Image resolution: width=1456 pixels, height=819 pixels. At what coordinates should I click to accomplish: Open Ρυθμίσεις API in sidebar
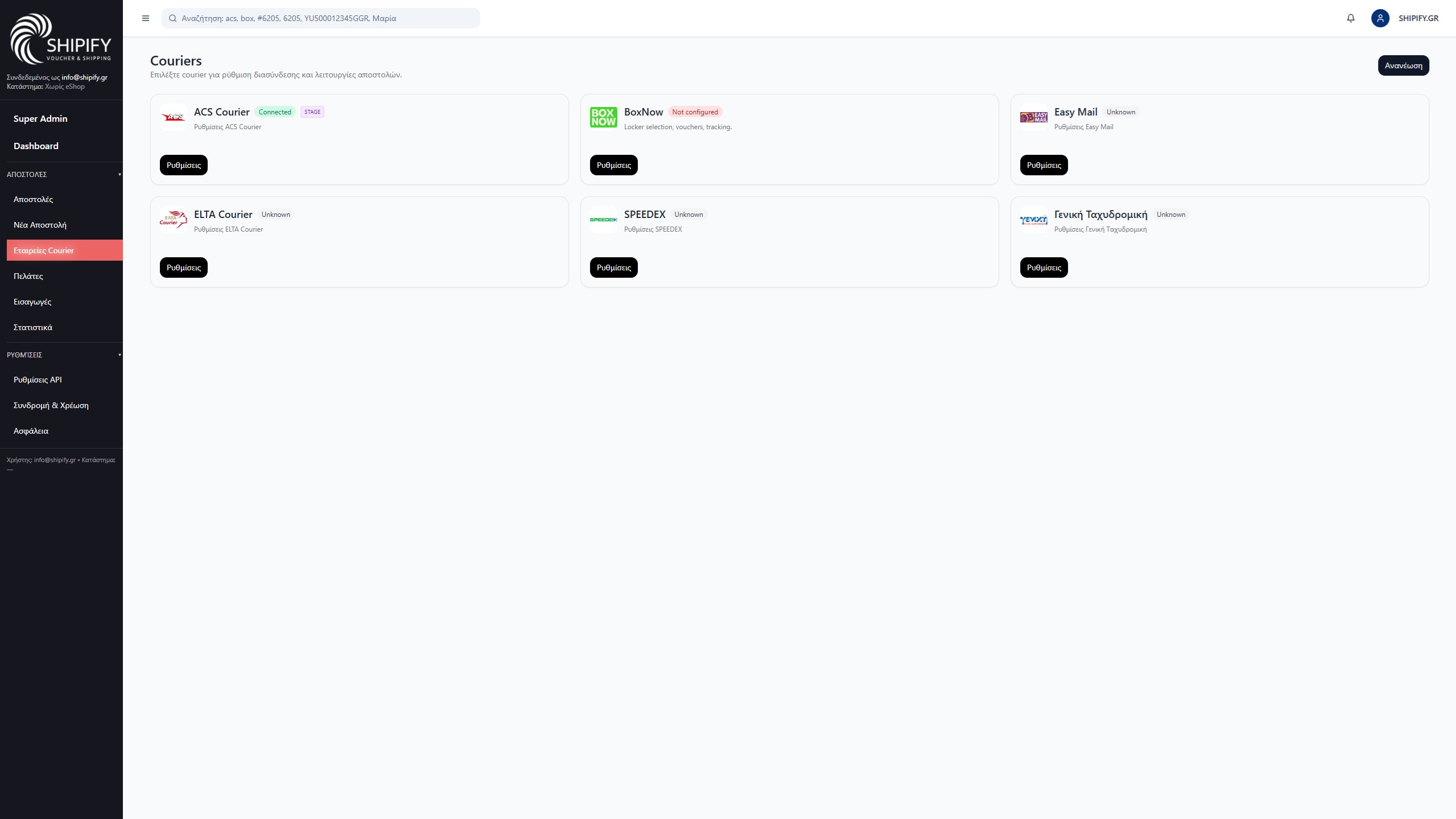coord(38,380)
